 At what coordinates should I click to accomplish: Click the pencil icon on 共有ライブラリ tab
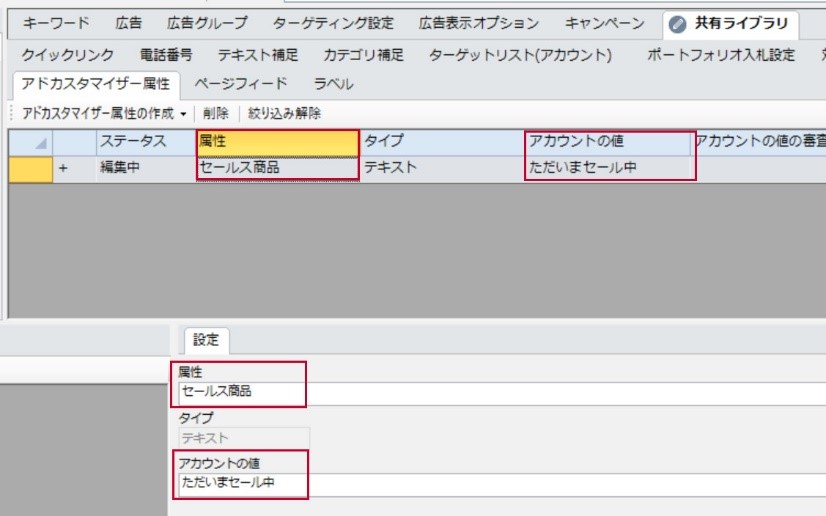pos(677,24)
